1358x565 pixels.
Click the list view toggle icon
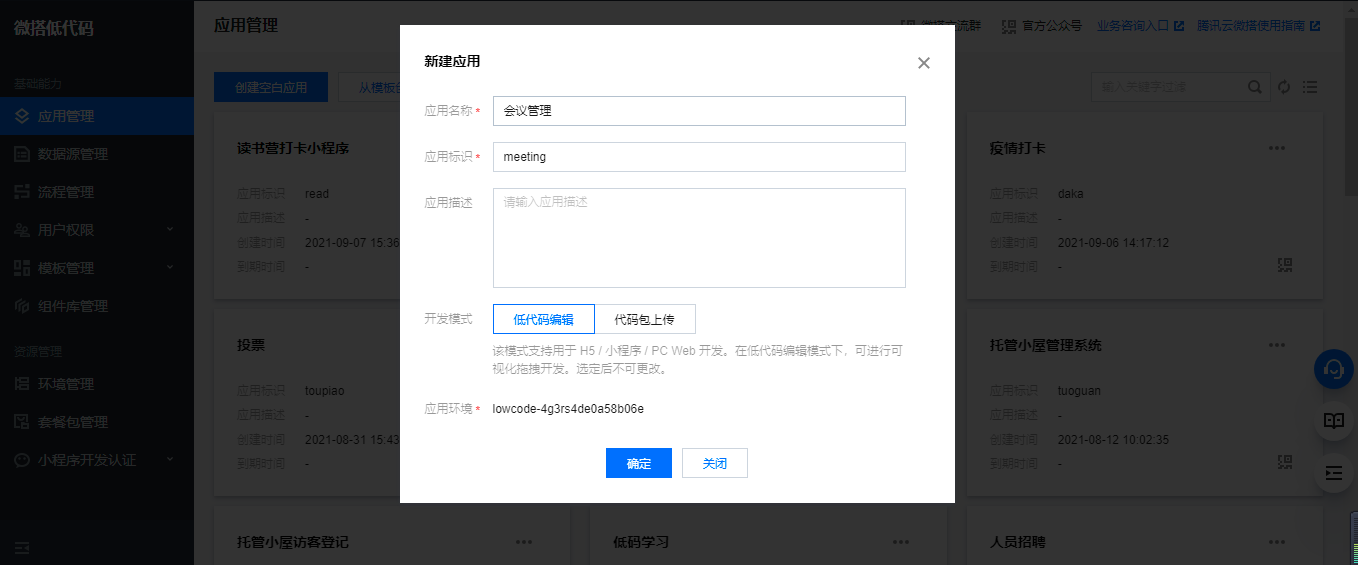[1310, 87]
